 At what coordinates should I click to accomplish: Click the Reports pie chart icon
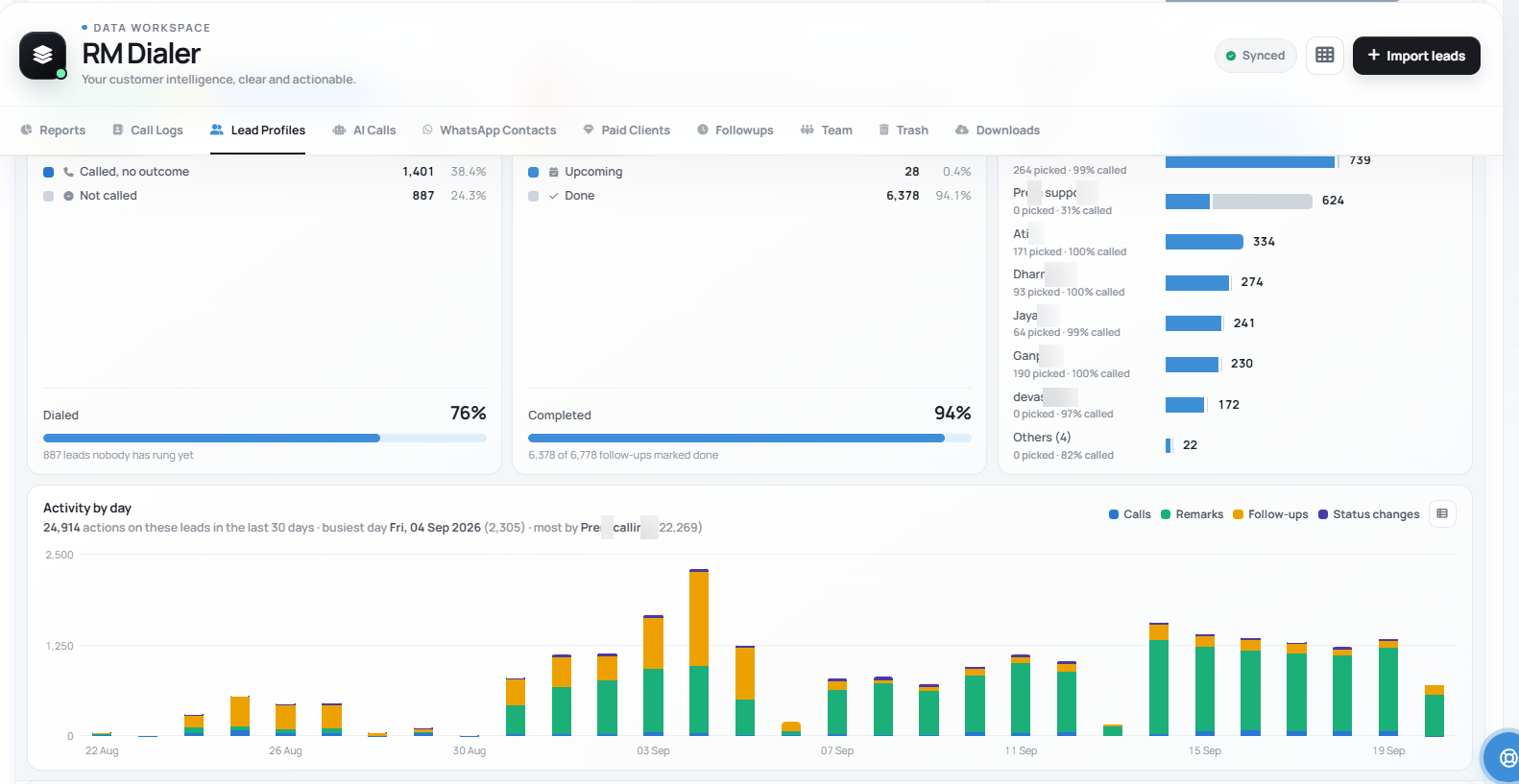point(26,130)
